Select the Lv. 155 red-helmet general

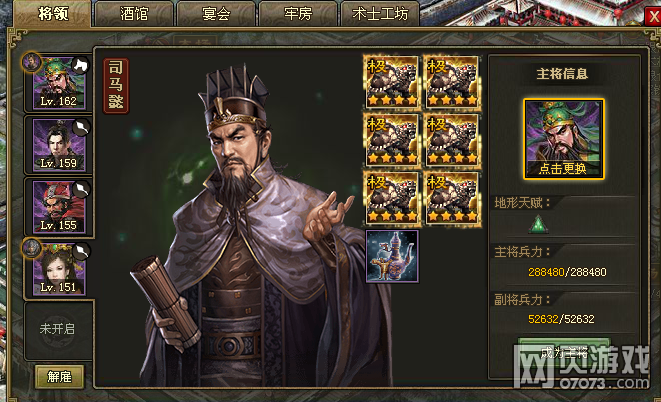click(59, 207)
